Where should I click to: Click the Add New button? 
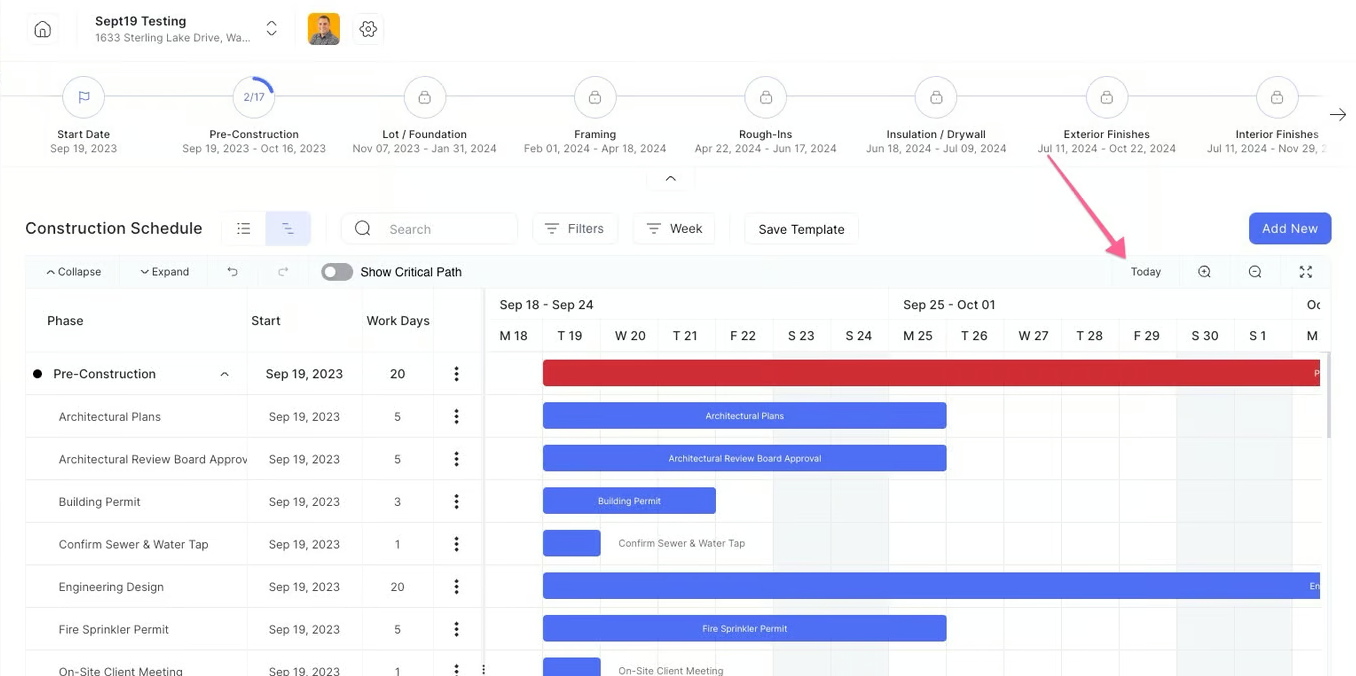click(x=1290, y=228)
